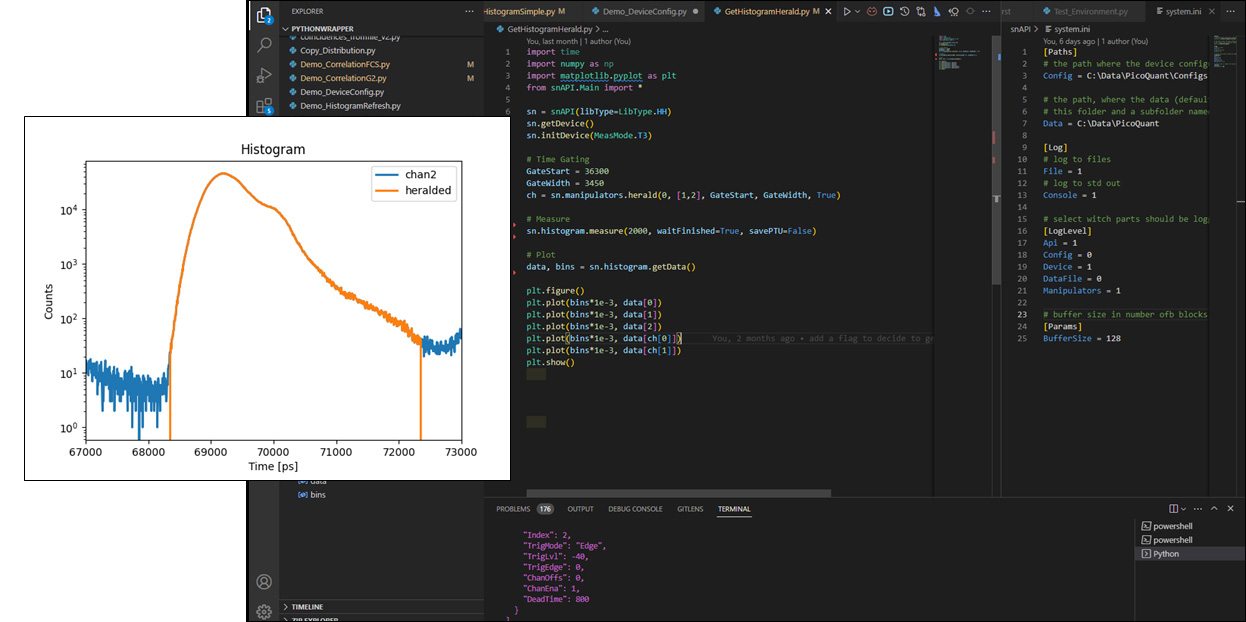Open terminal panel more actions menu
The image size is (1246, 622).
pyautogui.click(x=1200, y=509)
